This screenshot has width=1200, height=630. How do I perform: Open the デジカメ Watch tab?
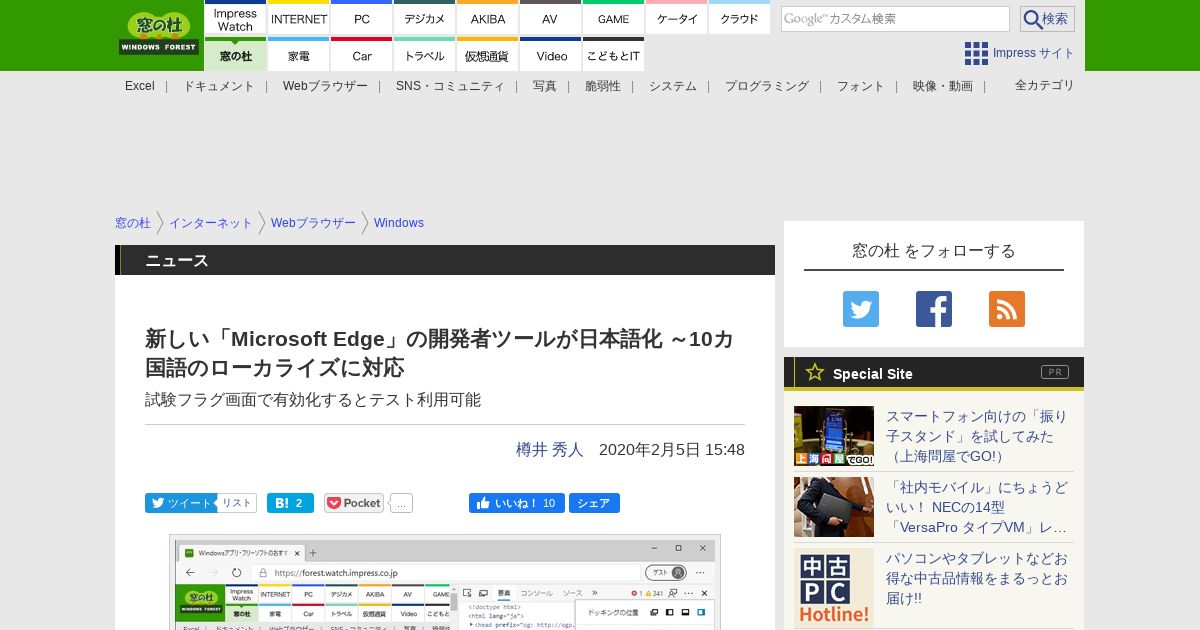coord(425,19)
